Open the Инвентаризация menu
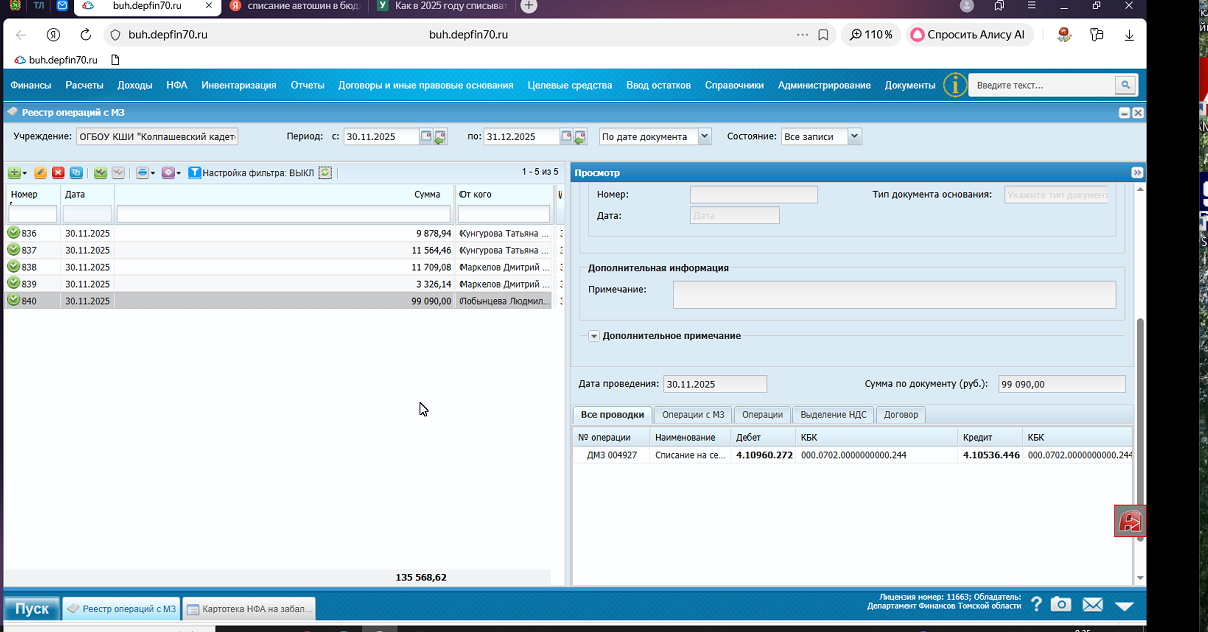This screenshot has width=1208, height=632. (x=238, y=85)
